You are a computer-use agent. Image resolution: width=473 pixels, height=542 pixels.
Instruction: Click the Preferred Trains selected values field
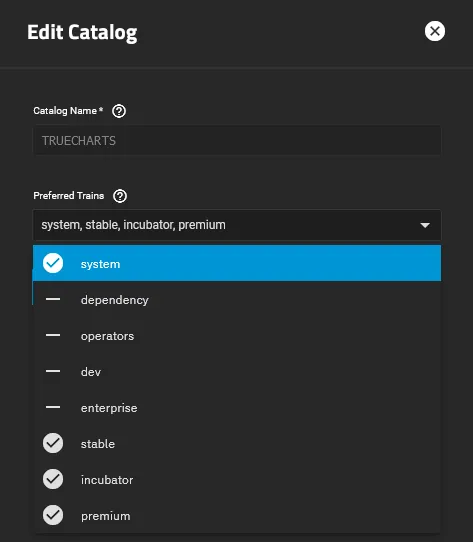point(237,225)
